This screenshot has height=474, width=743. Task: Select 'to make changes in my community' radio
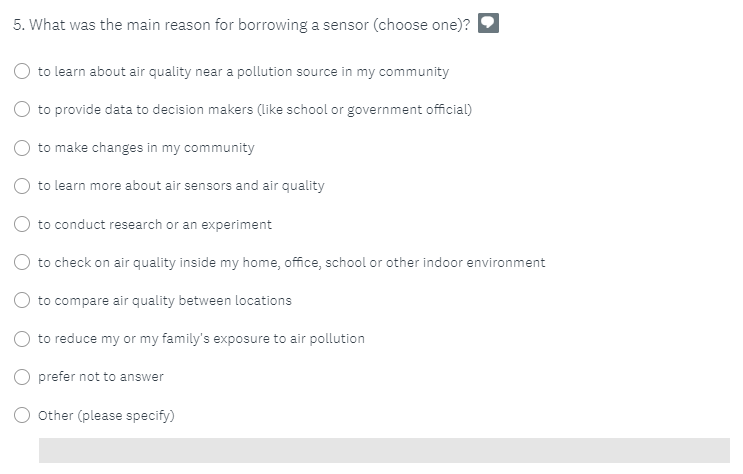23,148
